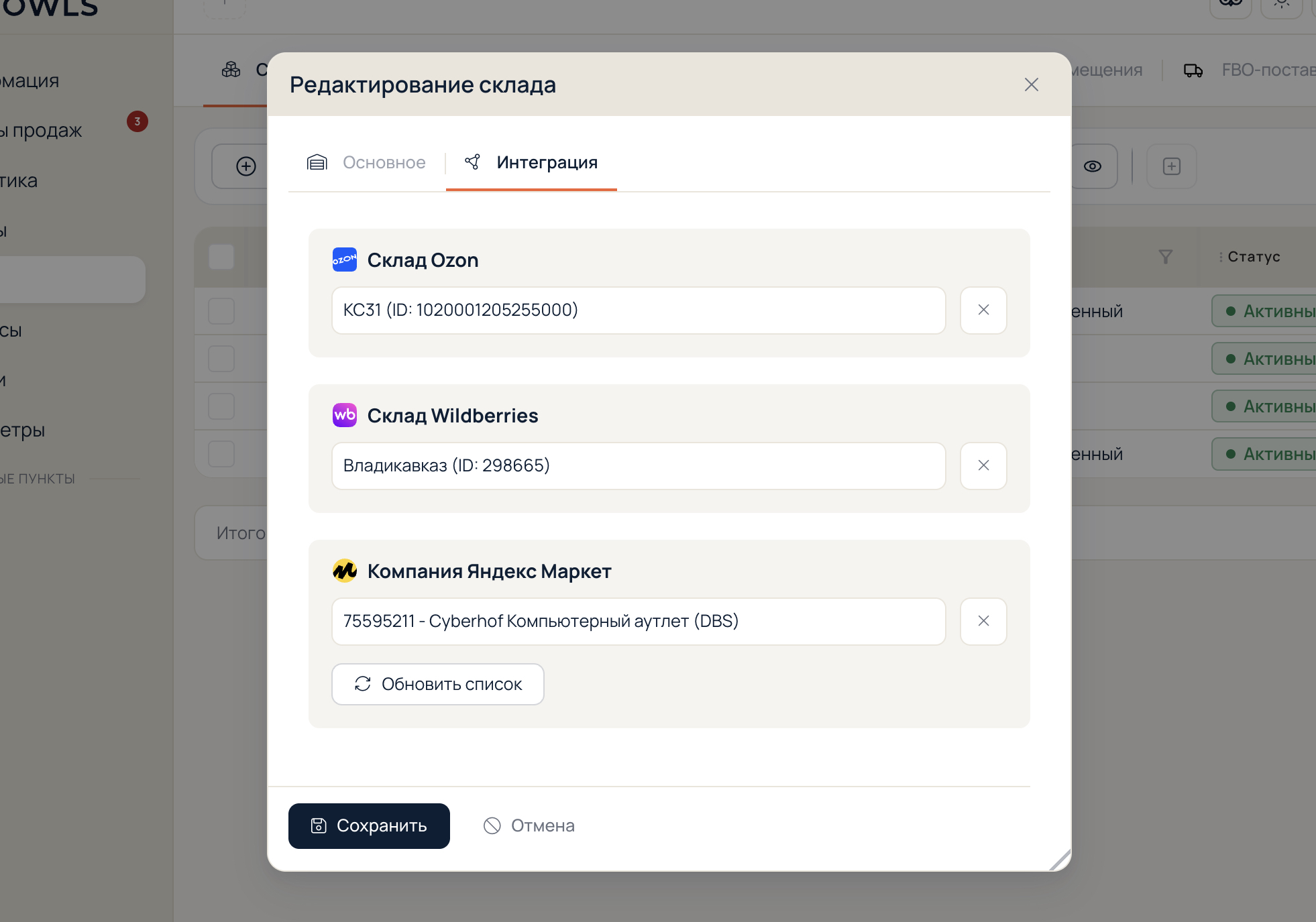Image resolution: width=1316 pixels, height=922 pixels.
Task: Clear the Wildberries warehouse selection
Action: point(983,466)
